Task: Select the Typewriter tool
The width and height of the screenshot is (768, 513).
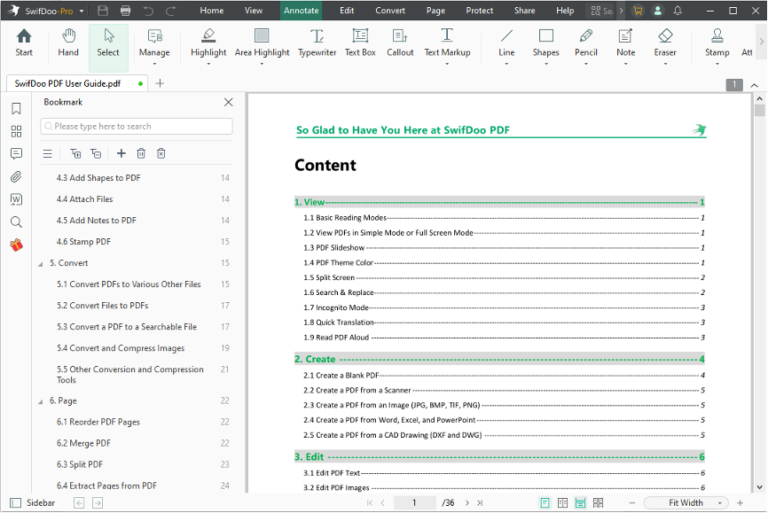Action: [x=317, y=43]
